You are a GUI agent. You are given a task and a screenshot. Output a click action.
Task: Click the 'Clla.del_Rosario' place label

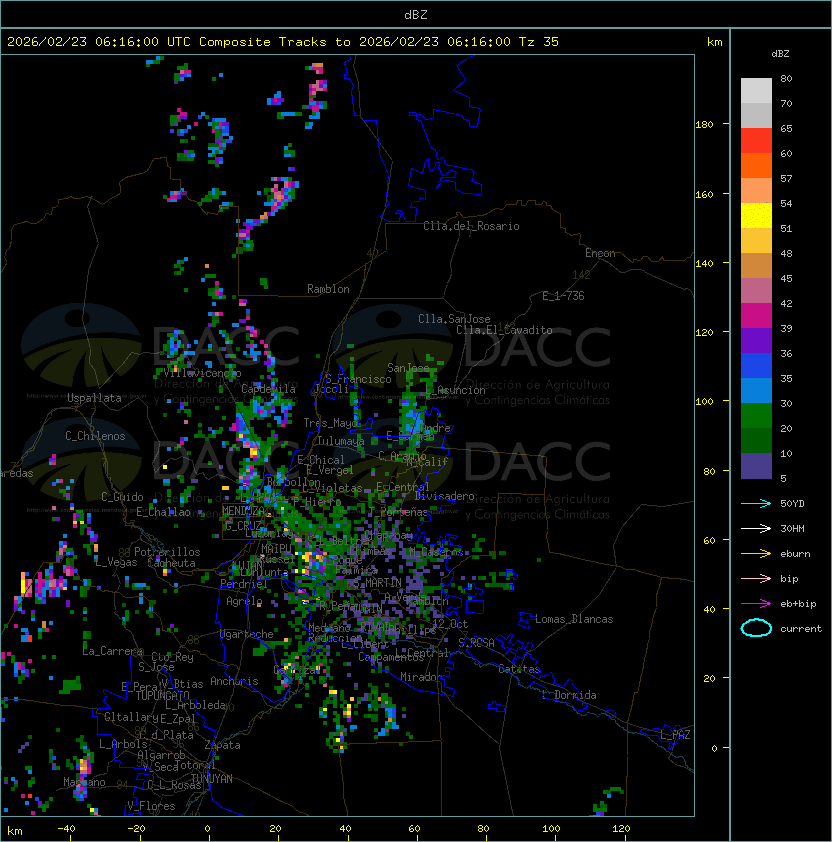(471, 226)
